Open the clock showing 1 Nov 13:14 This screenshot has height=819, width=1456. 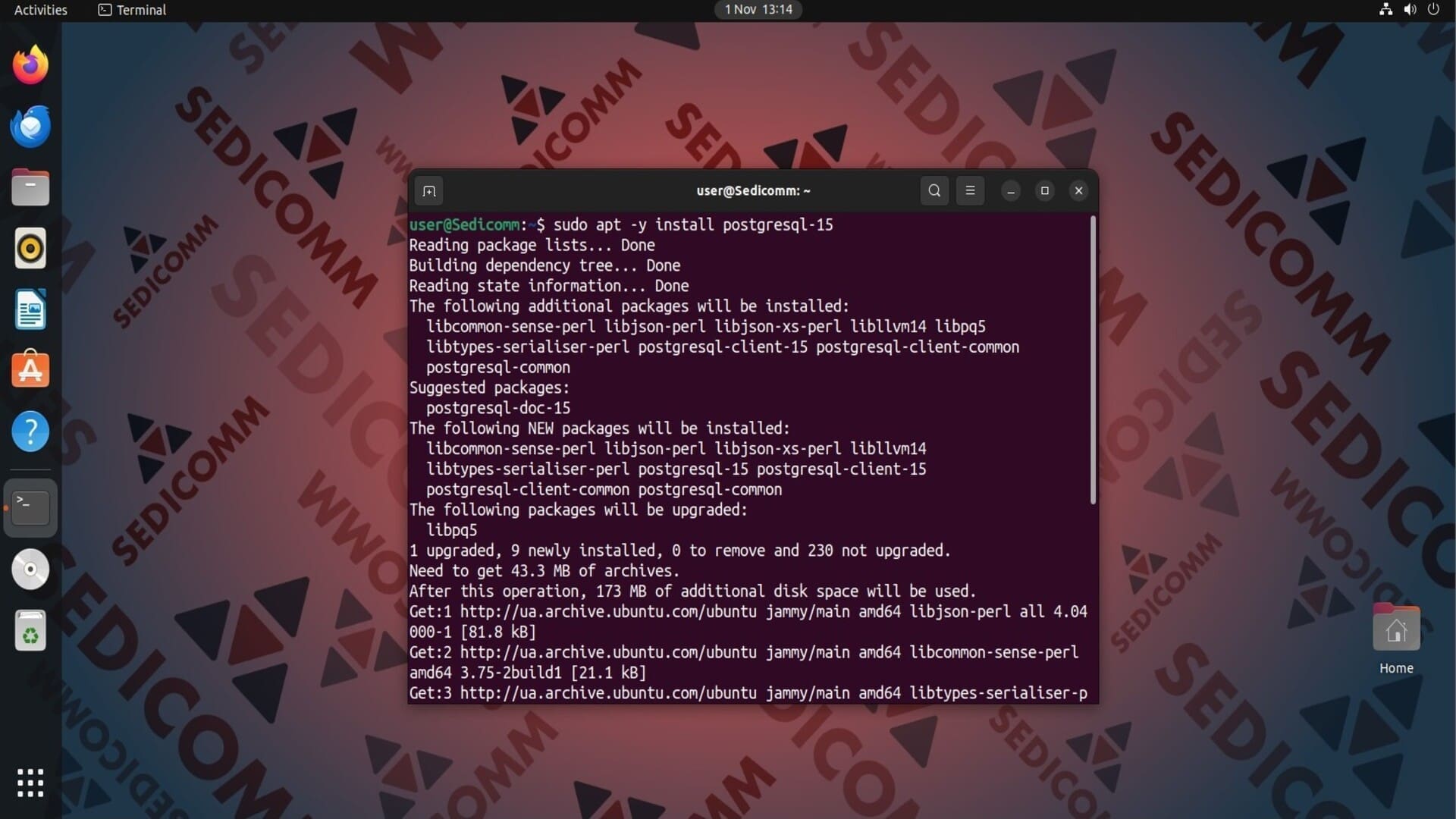pyautogui.click(x=758, y=10)
